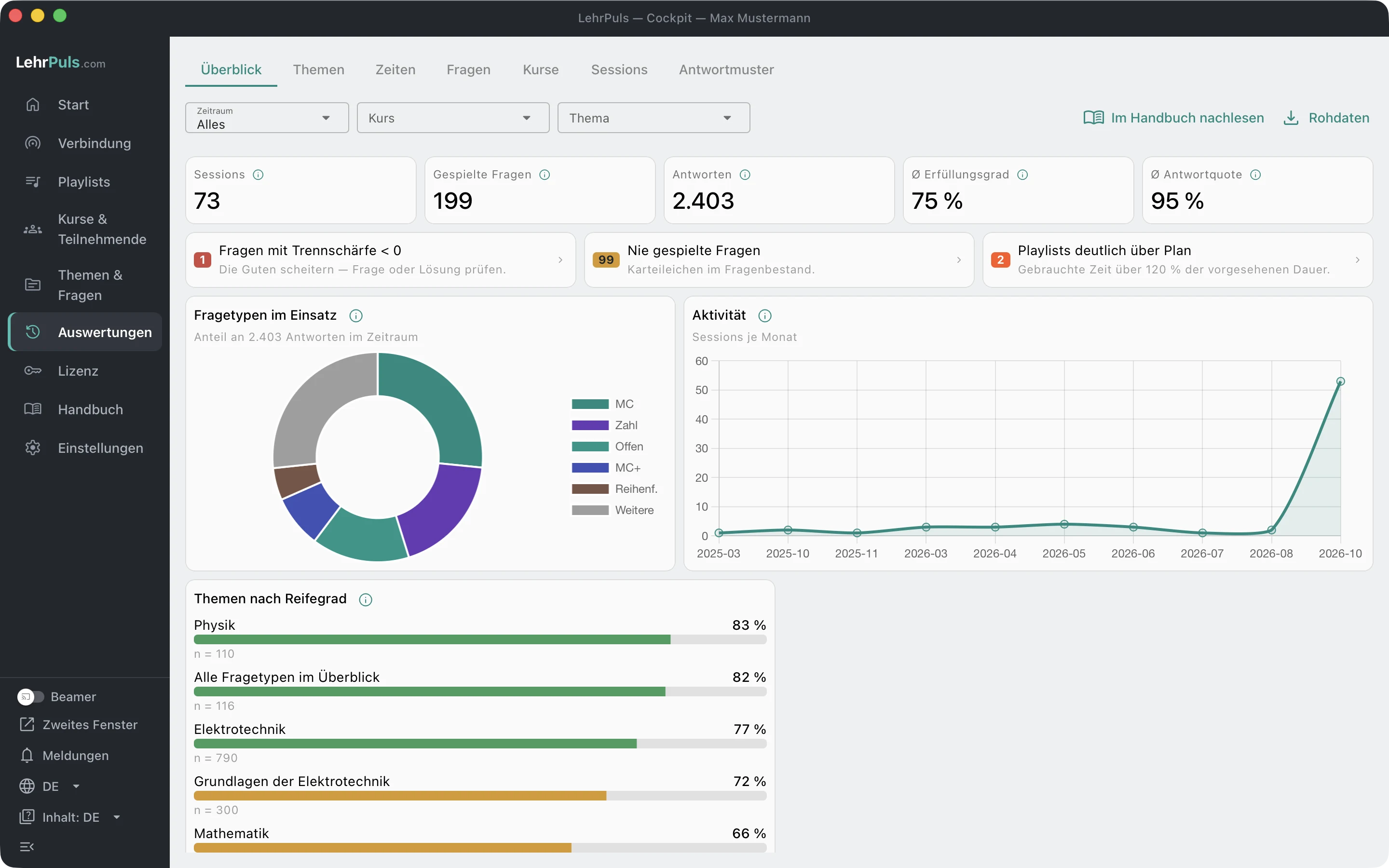Toggle MC series in chart legend
The image size is (1389, 868).
point(603,404)
